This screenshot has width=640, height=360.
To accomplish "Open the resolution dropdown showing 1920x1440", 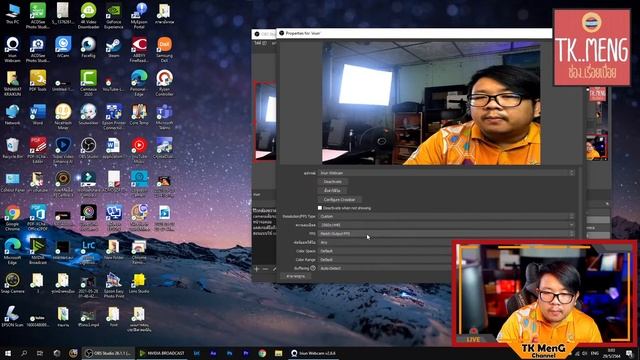I will (x=447, y=225).
